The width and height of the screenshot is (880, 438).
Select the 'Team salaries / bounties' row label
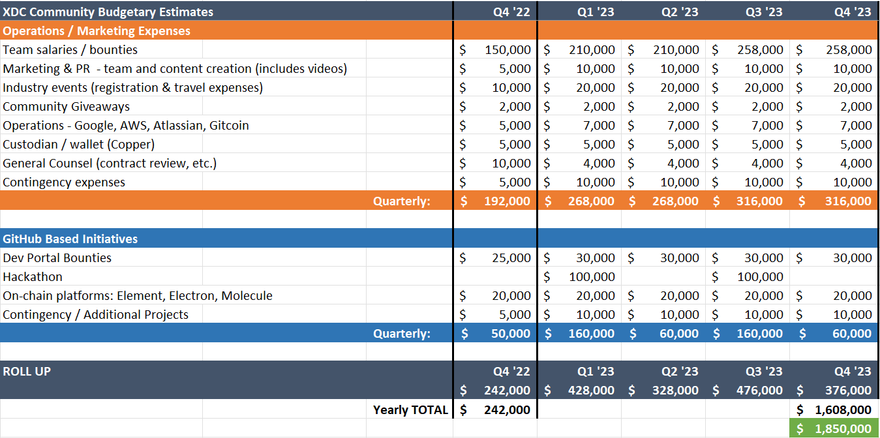(70, 49)
